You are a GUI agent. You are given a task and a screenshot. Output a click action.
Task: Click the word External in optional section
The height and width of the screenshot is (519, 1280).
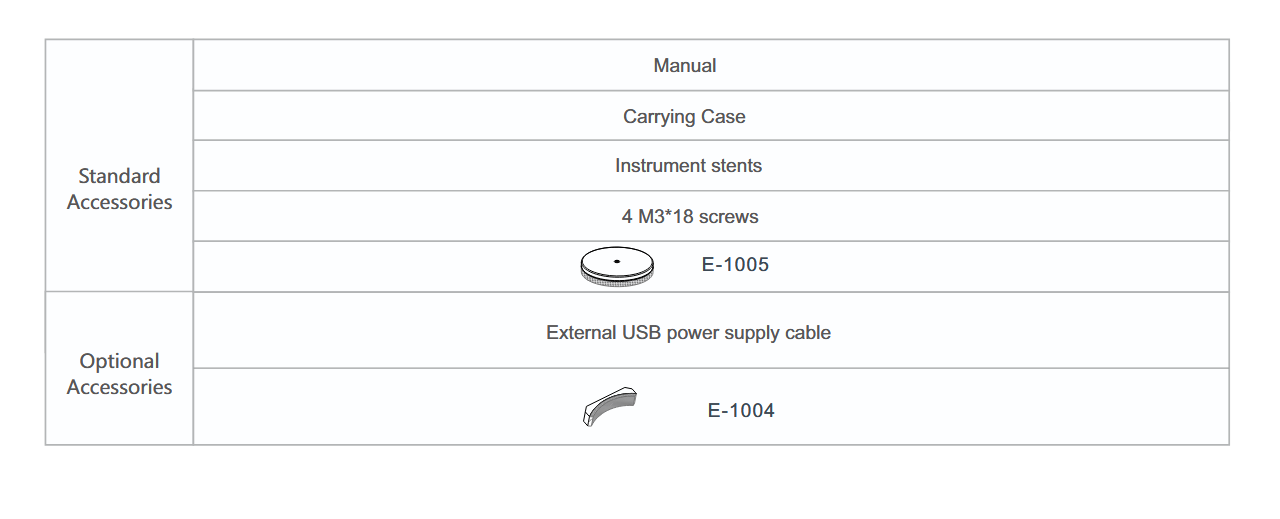point(580,332)
